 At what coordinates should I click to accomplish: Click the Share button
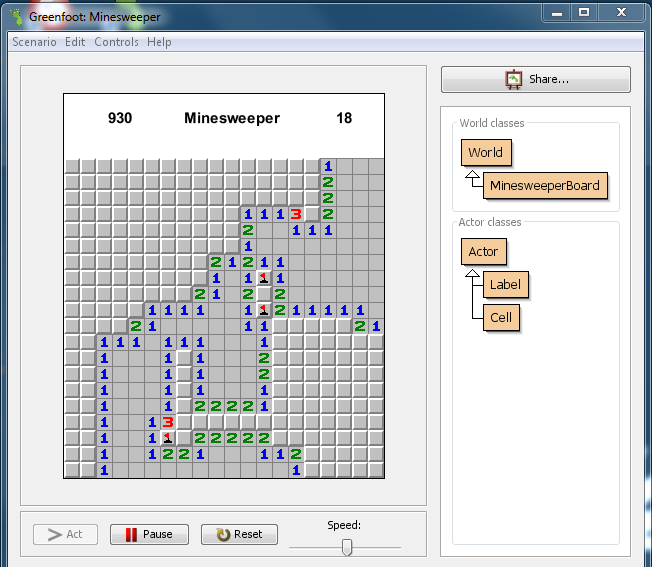coord(536,79)
